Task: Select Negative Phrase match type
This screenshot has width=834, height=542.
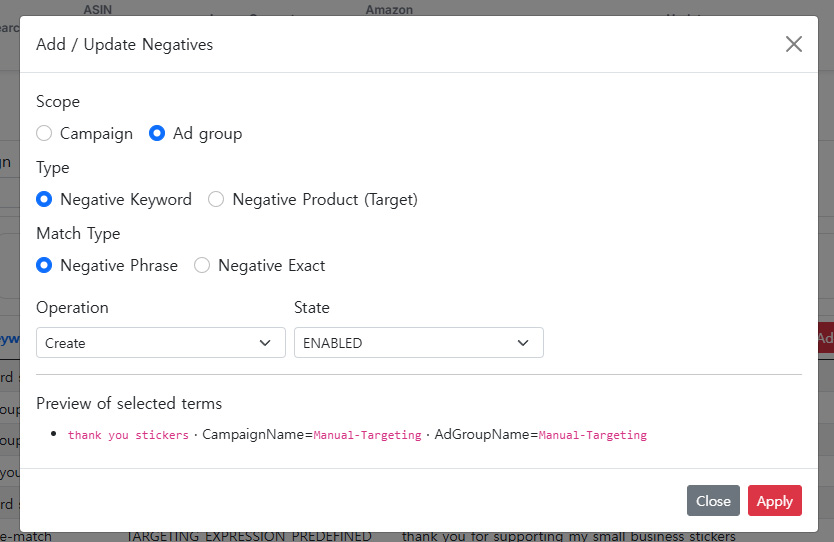Action: (x=44, y=266)
